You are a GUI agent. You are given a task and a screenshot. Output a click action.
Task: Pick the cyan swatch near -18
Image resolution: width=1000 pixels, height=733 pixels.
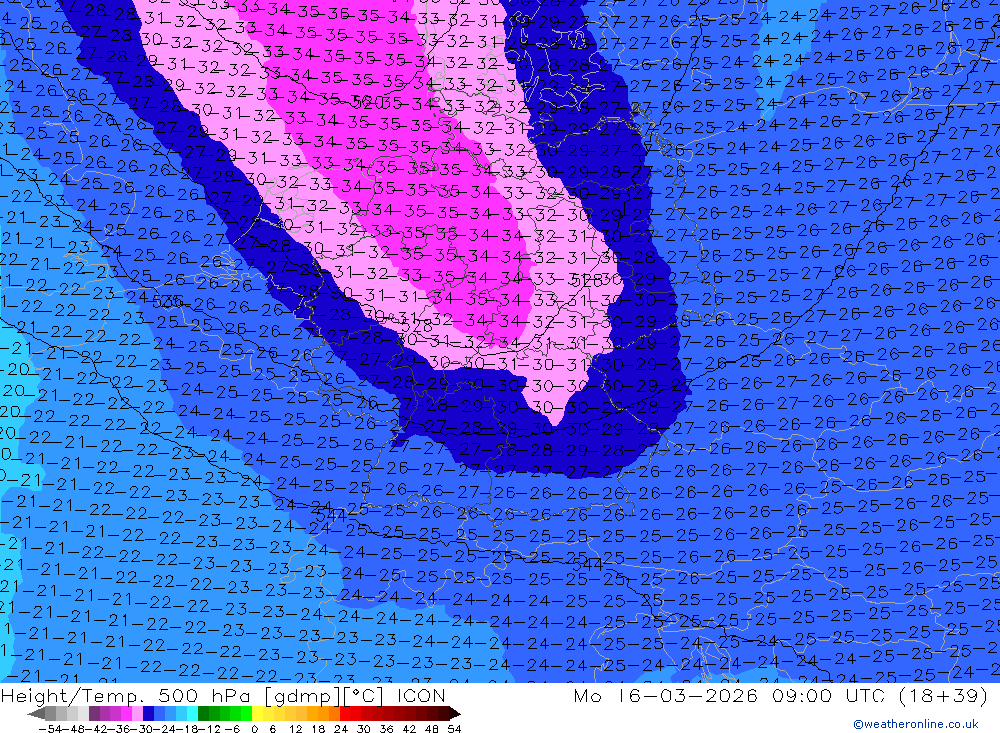coord(191,713)
